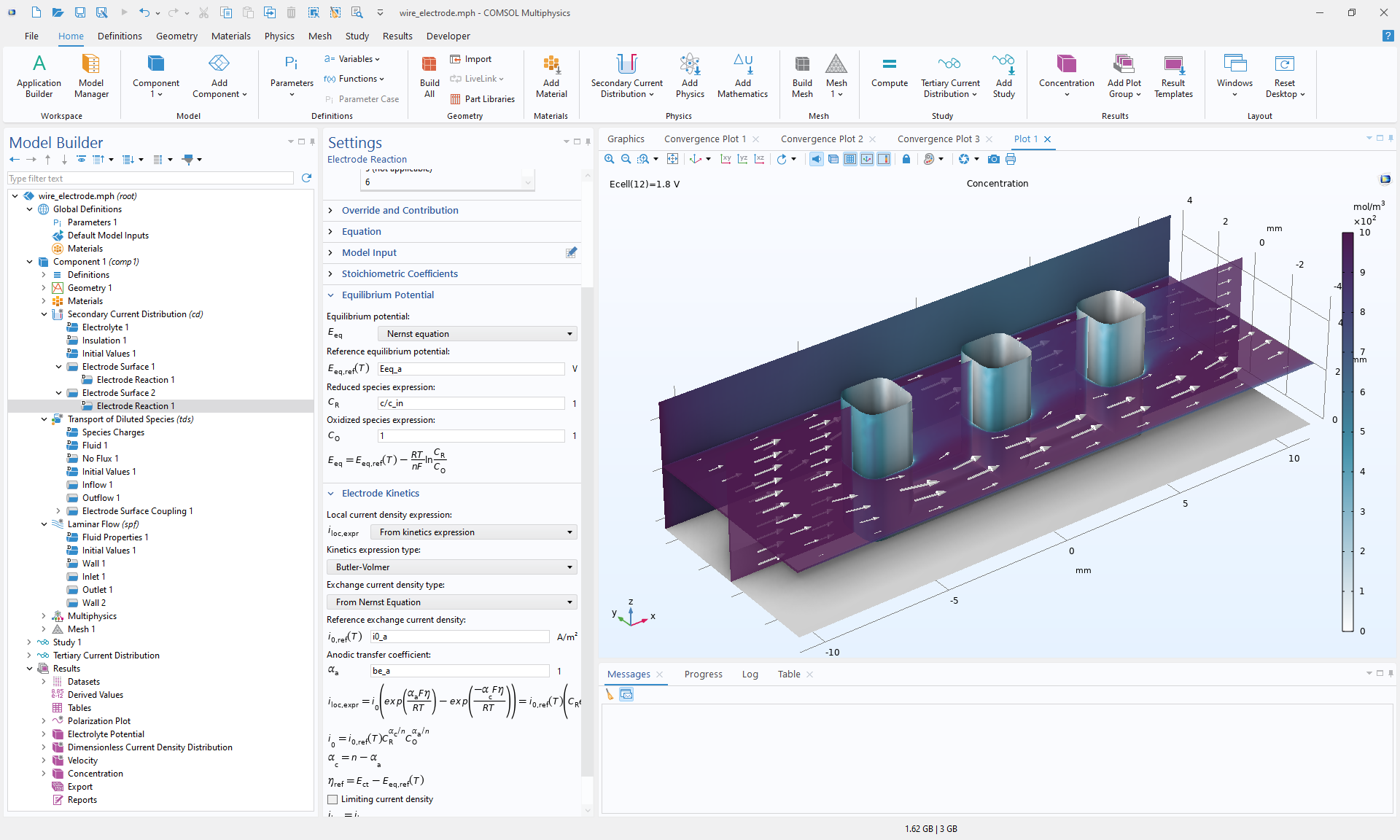1400x840 pixels.
Task: Enable Limiting current density checkbox
Action: (x=332, y=799)
